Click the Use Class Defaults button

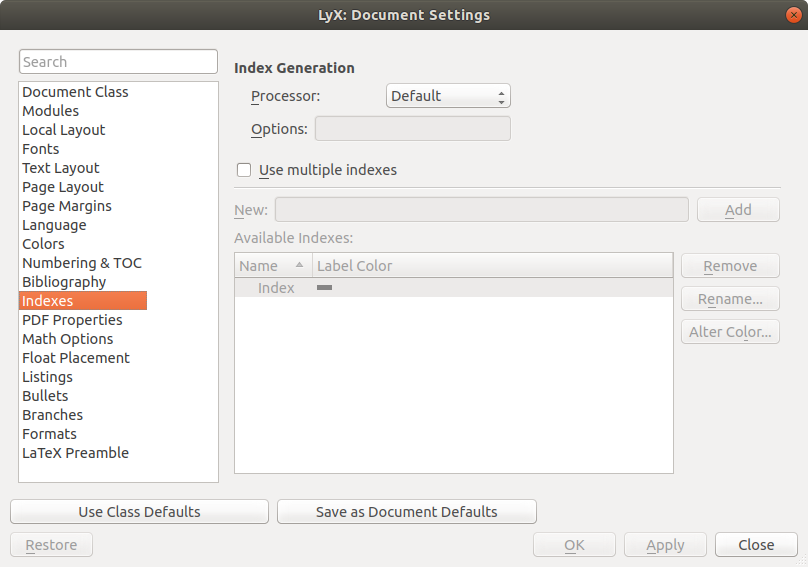pyautogui.click(x=139, y=512)
